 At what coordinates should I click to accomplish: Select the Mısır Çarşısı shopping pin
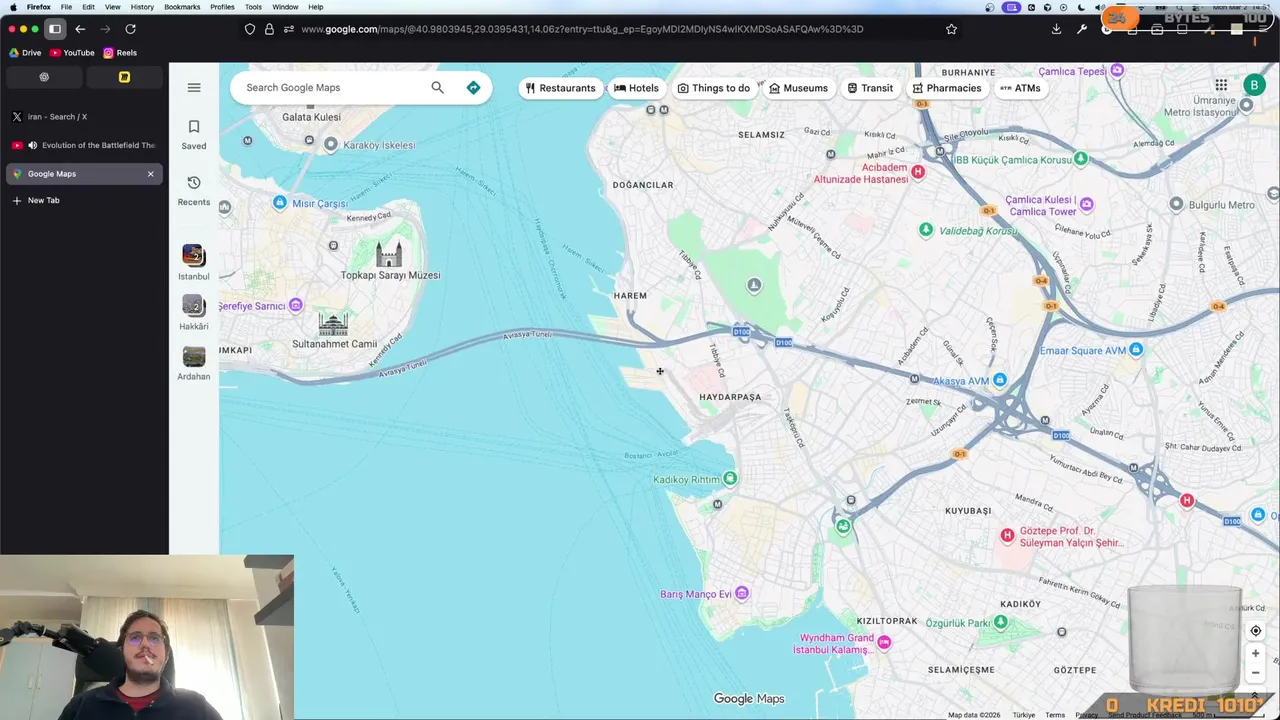280,203
